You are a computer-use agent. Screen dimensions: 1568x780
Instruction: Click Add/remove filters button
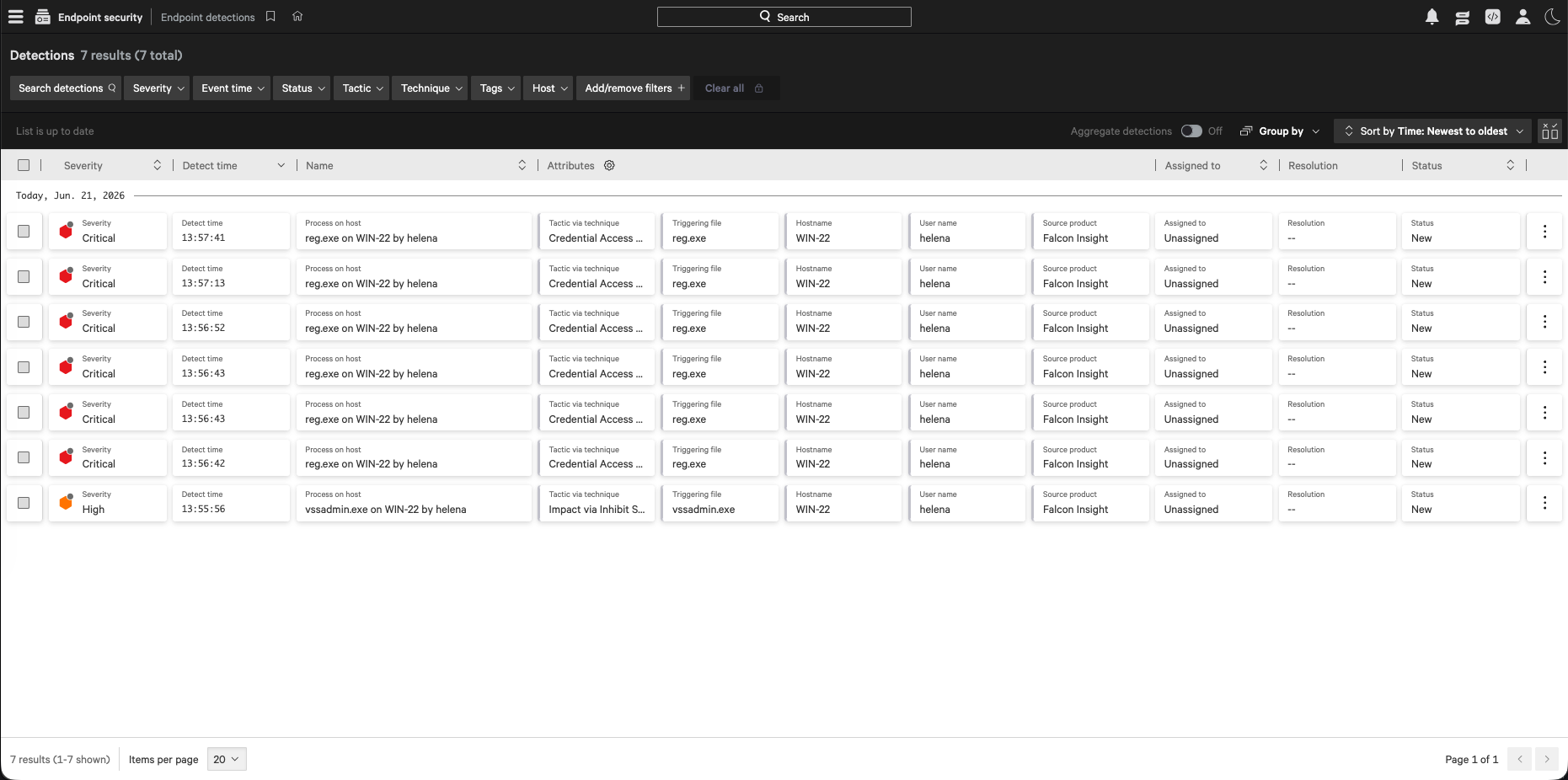(634, 88)
